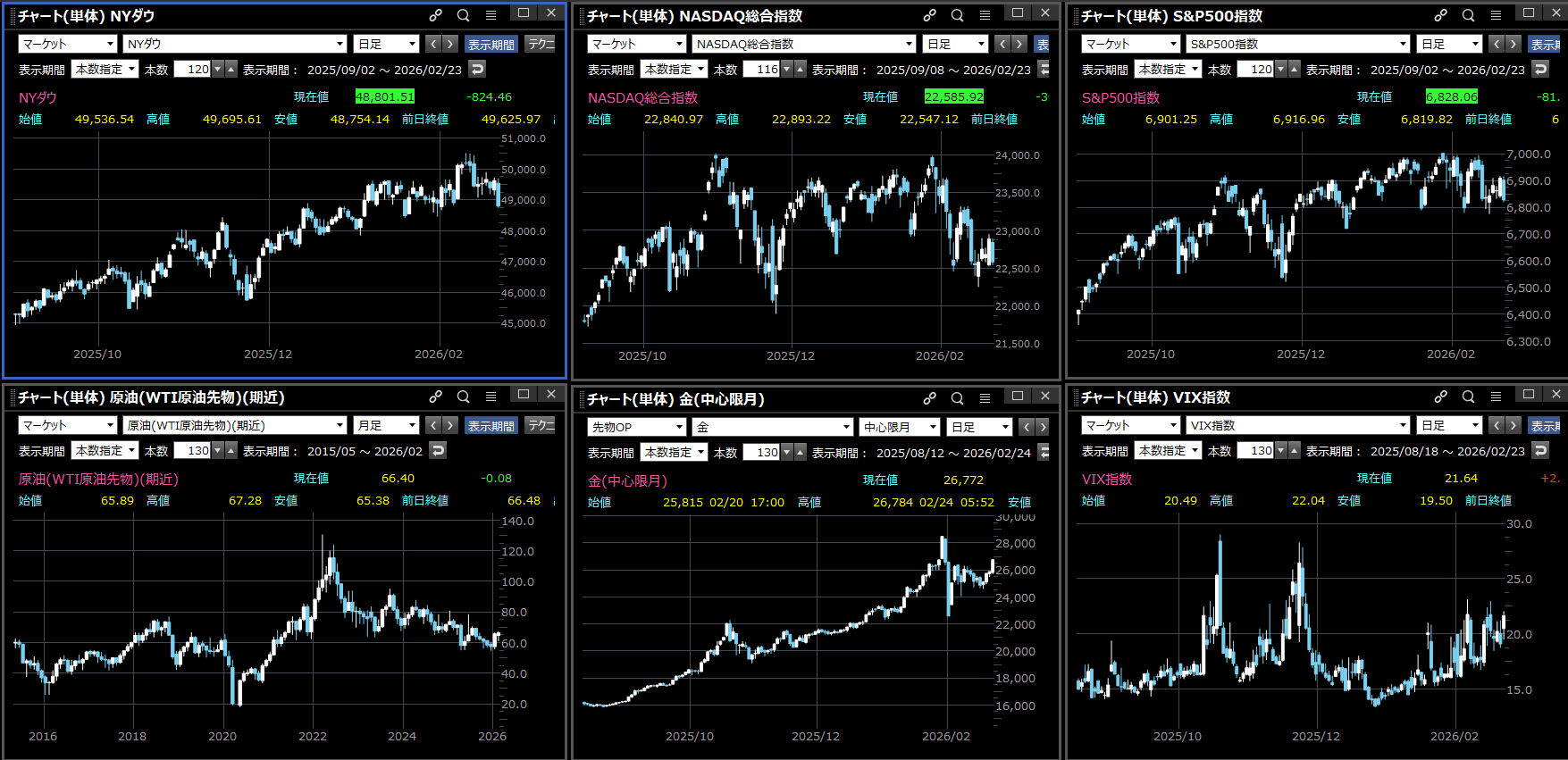The height and width of the screenshot is (760, 1568).
Task: Go to next symbol in VIX指数 panel
Action: click(x=1513, y=425)
